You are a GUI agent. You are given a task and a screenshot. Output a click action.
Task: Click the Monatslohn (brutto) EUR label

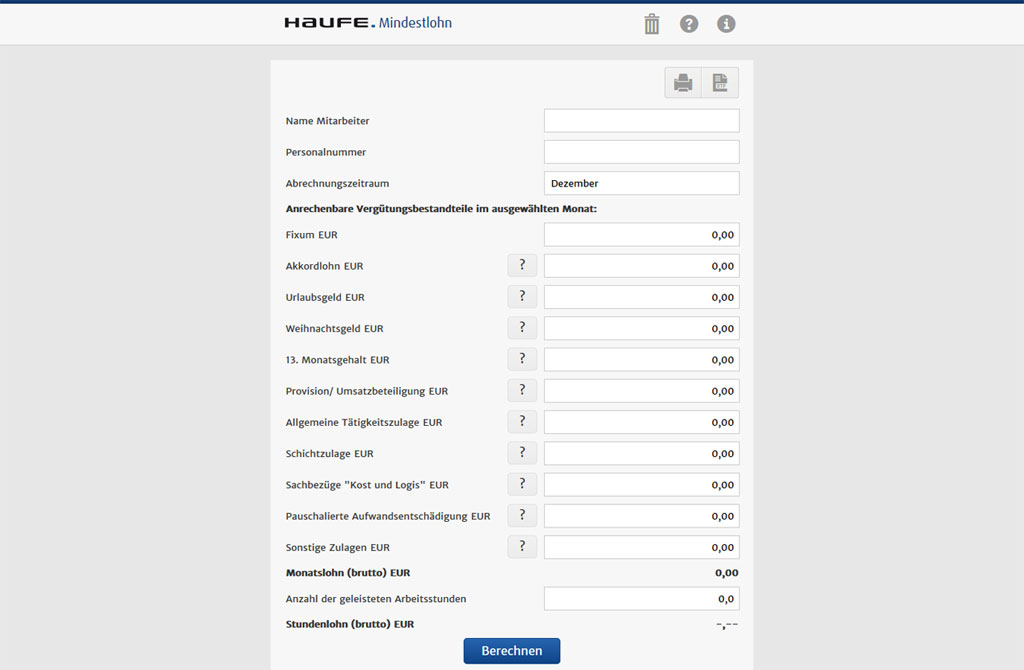click(348, 573)
